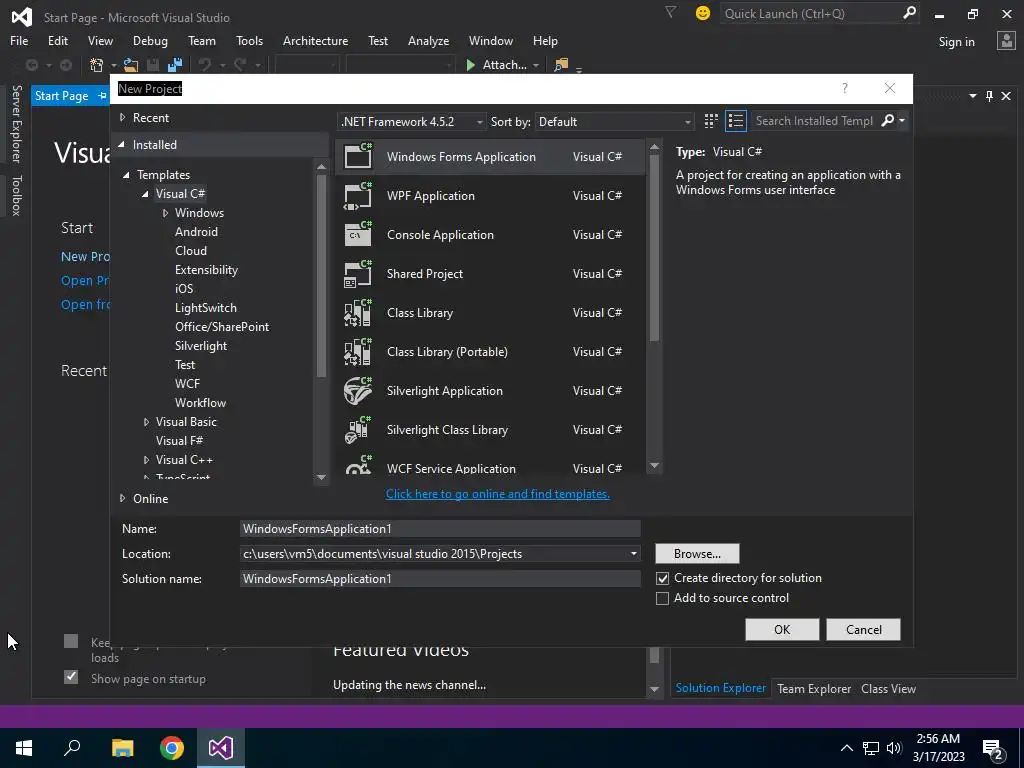Click the Windows Start button
1024x768 pixels.
coord(24,748)
